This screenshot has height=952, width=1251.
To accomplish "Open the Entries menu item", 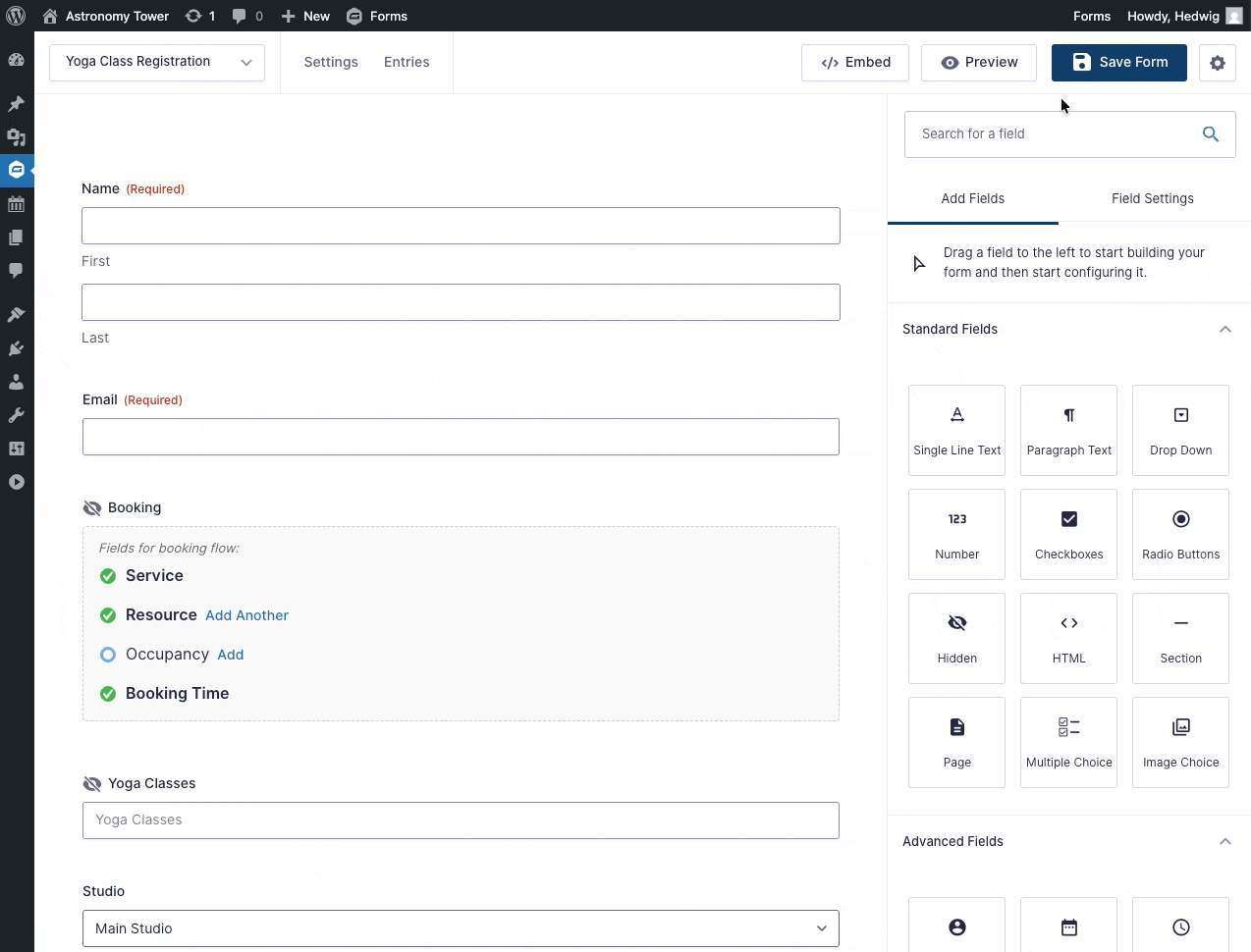I will tap(407, 62).
